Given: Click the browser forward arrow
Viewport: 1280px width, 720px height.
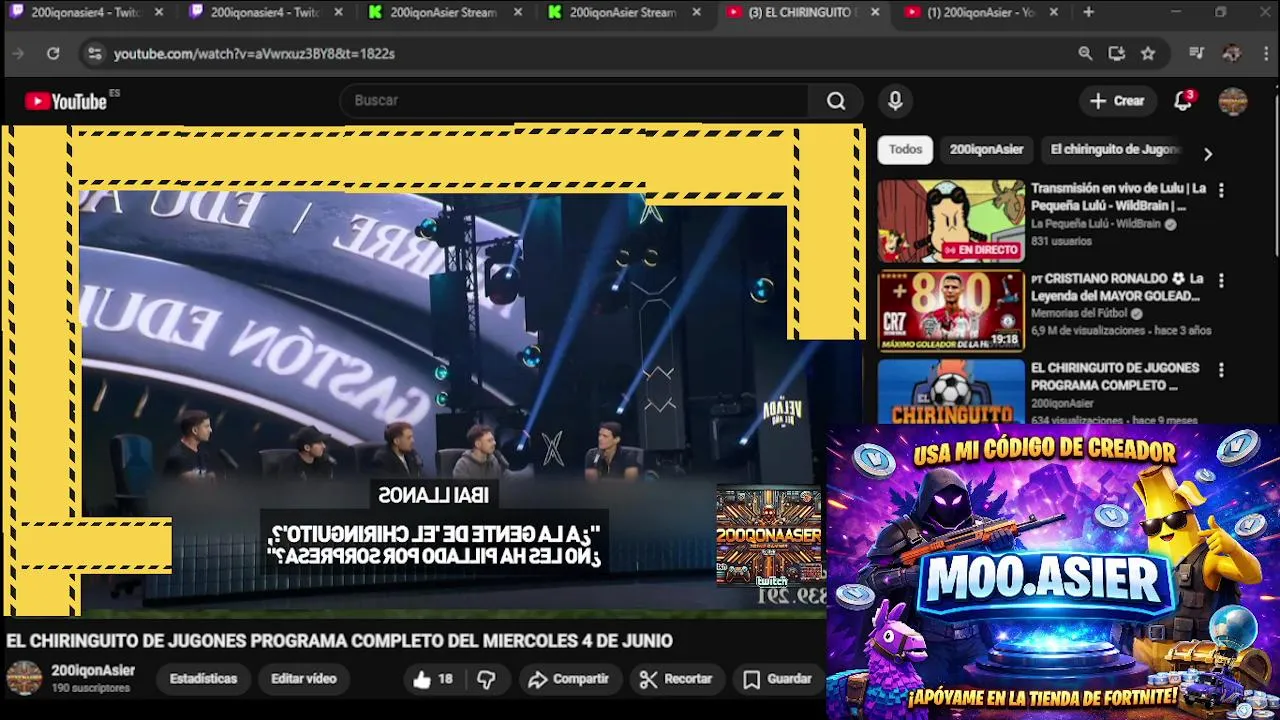Looking at the screenshot, I should tap(17, 53).
